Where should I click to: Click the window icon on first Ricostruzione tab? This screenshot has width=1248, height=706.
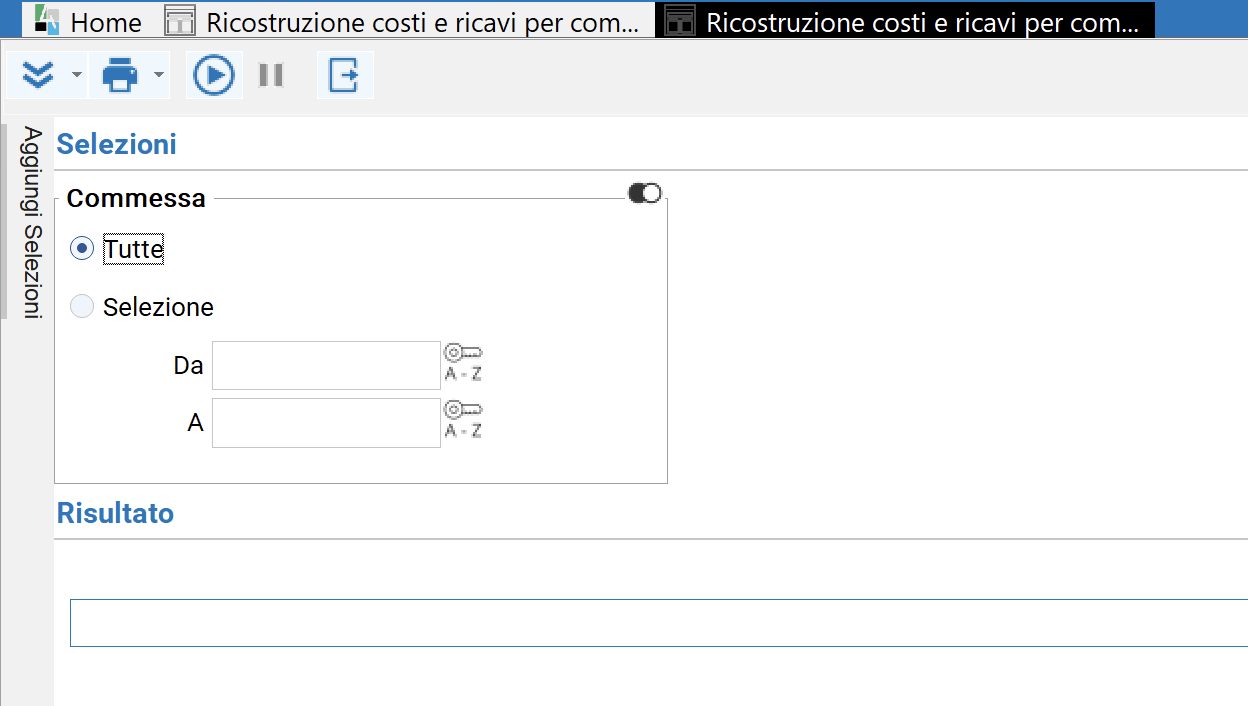(x=180, y=21)
